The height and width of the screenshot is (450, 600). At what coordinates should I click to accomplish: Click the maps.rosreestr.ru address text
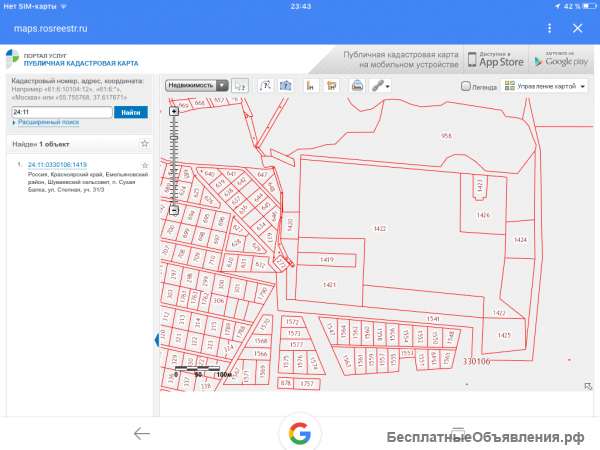51,29
